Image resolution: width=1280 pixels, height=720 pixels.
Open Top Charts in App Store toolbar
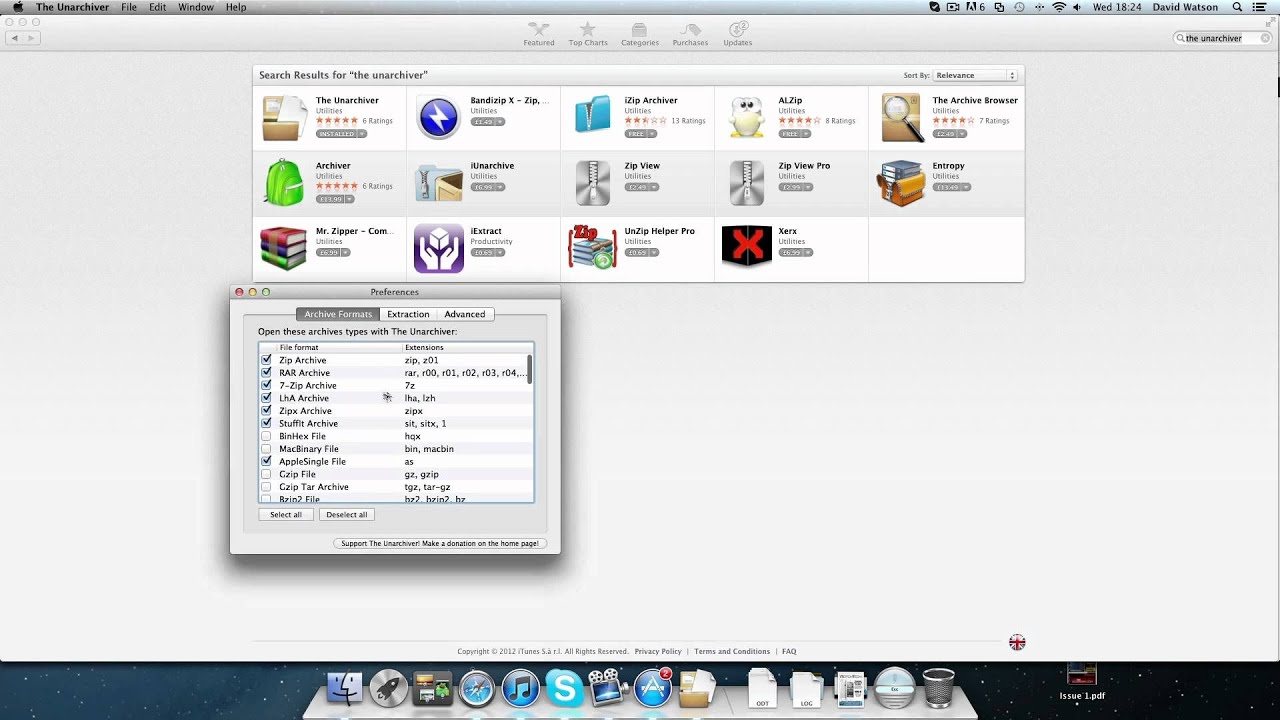click(588, 35)
